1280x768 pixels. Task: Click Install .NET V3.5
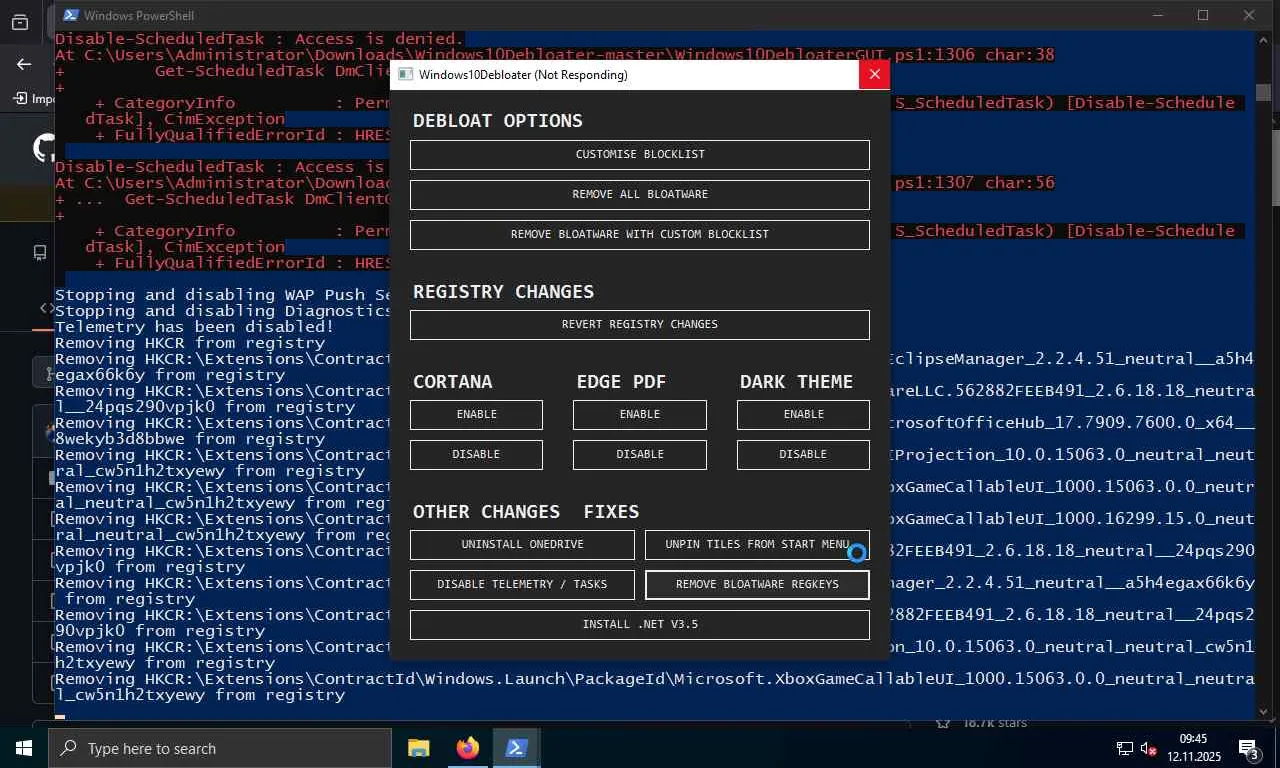pyautogui.click(x=640, y=625)
